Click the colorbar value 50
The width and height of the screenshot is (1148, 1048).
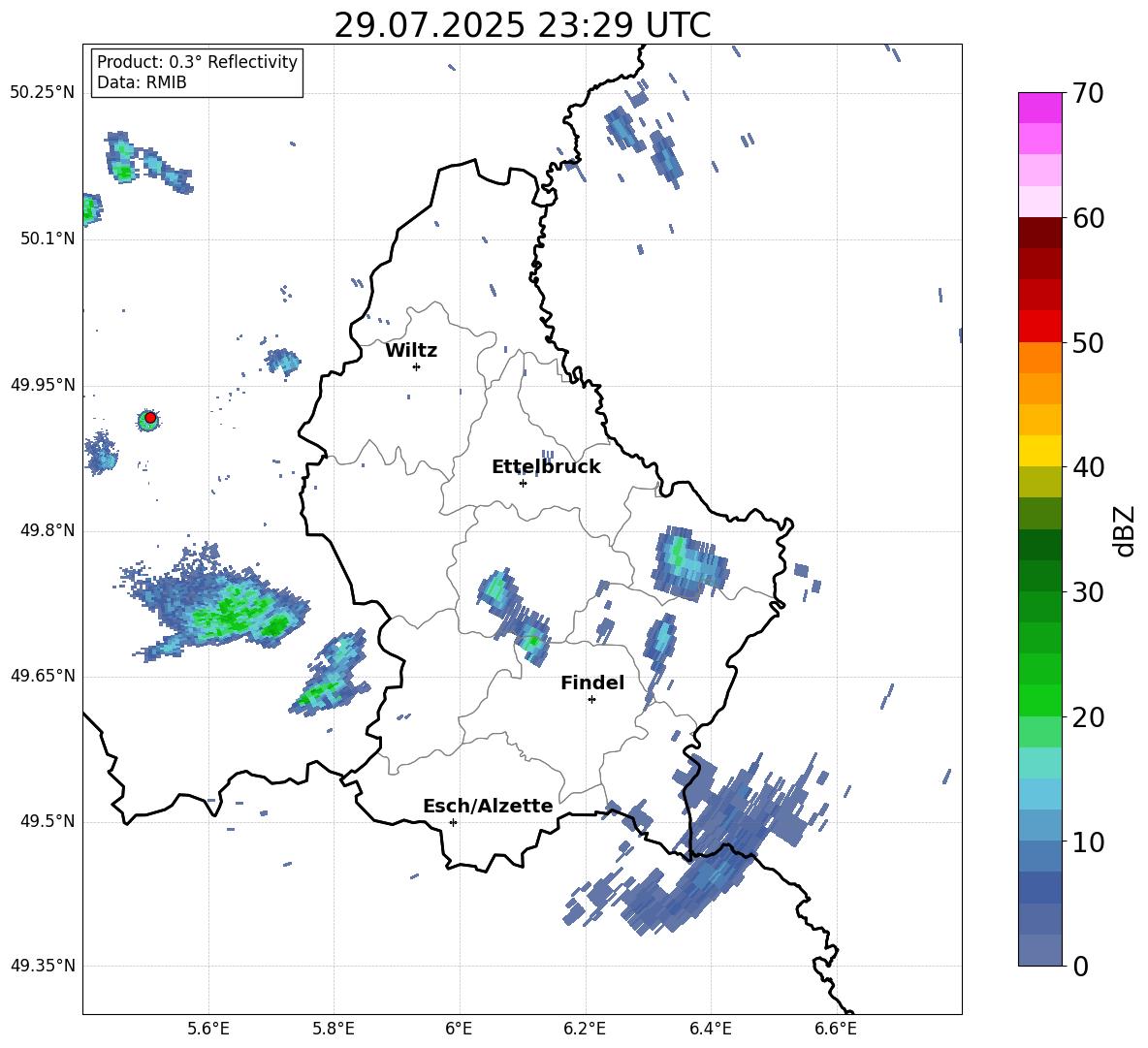[x=1088, y=342]
